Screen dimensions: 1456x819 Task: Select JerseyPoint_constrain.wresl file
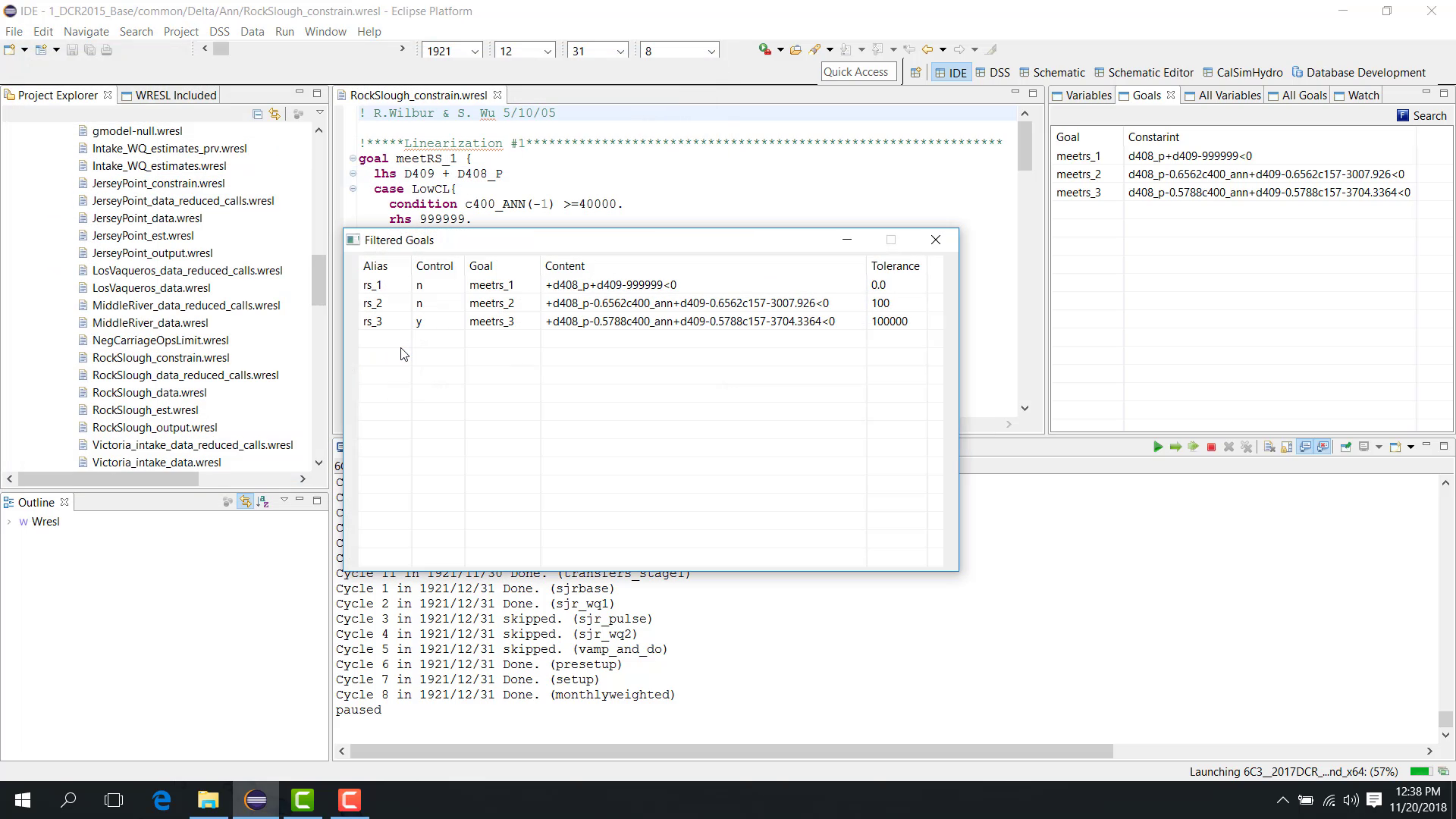coord(158,183)
